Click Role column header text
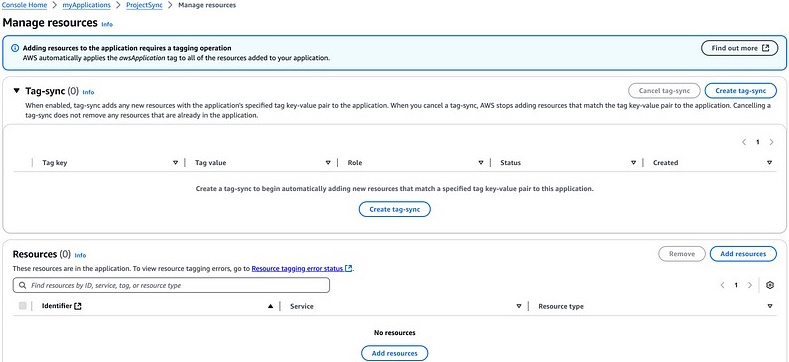The width and height of the screenshot is (789, 362). (x=355, y=163)
